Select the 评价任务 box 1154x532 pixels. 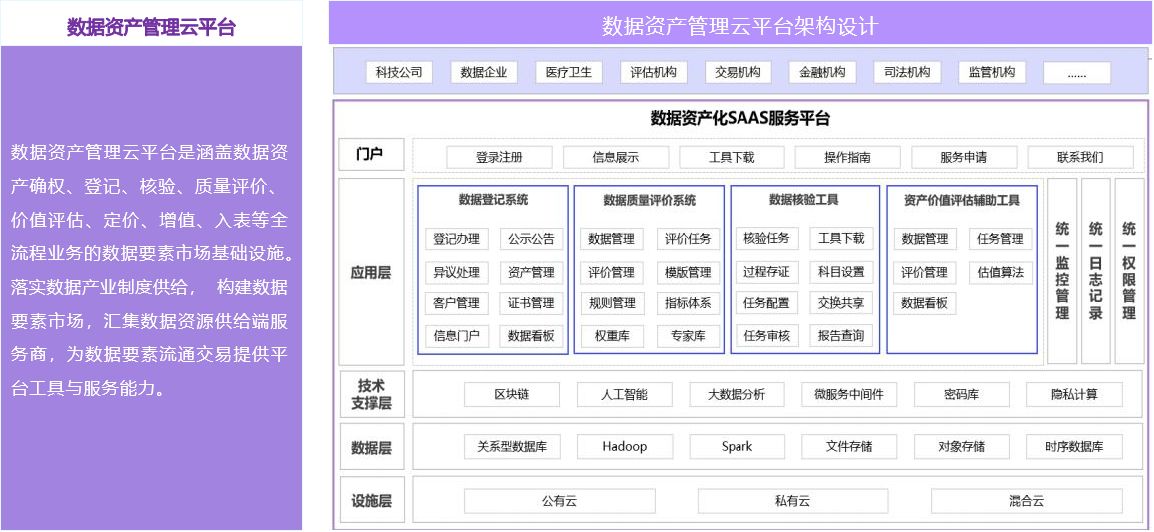(x=688, y=238)
